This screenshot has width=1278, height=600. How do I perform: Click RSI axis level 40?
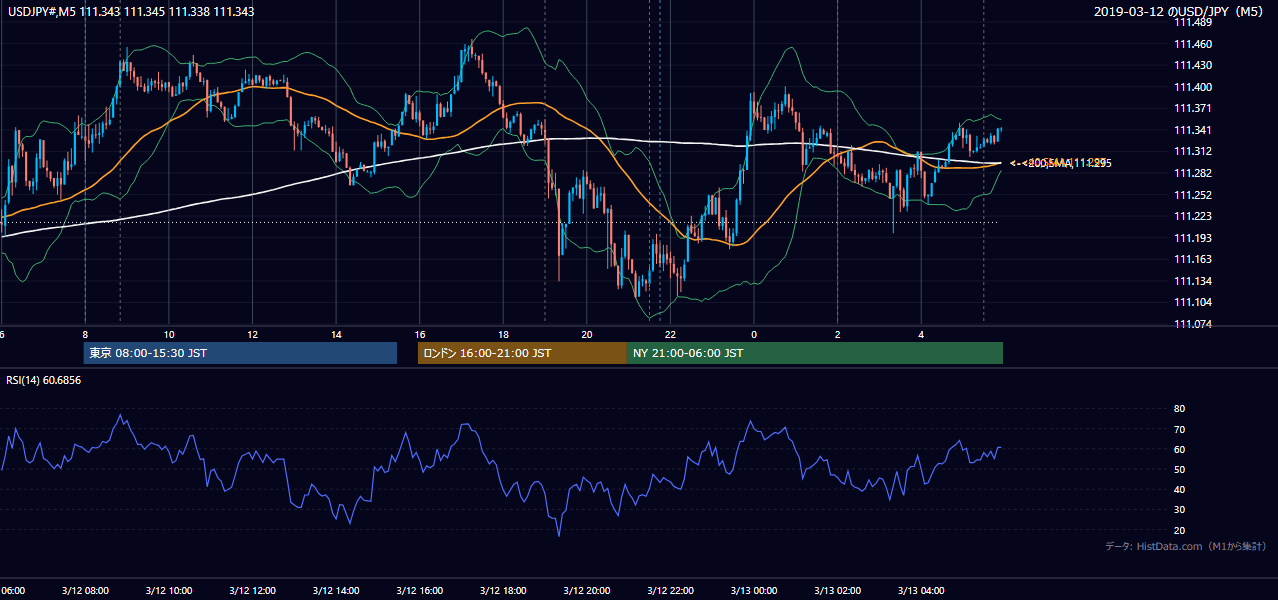tap(1179, 489)
